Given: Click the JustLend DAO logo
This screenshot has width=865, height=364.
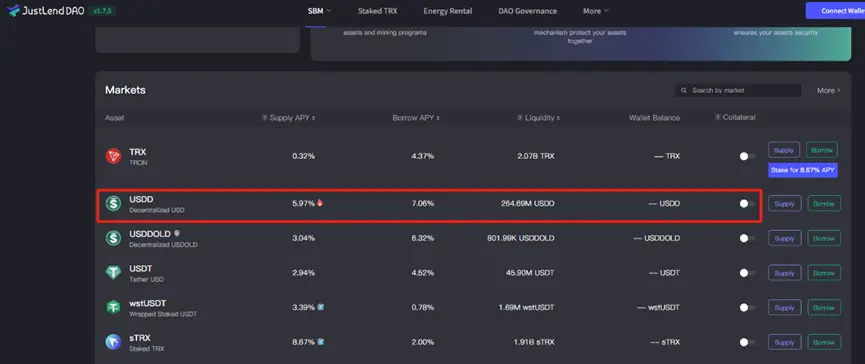Looking at the screenshot, I should (x=45, y=10).
